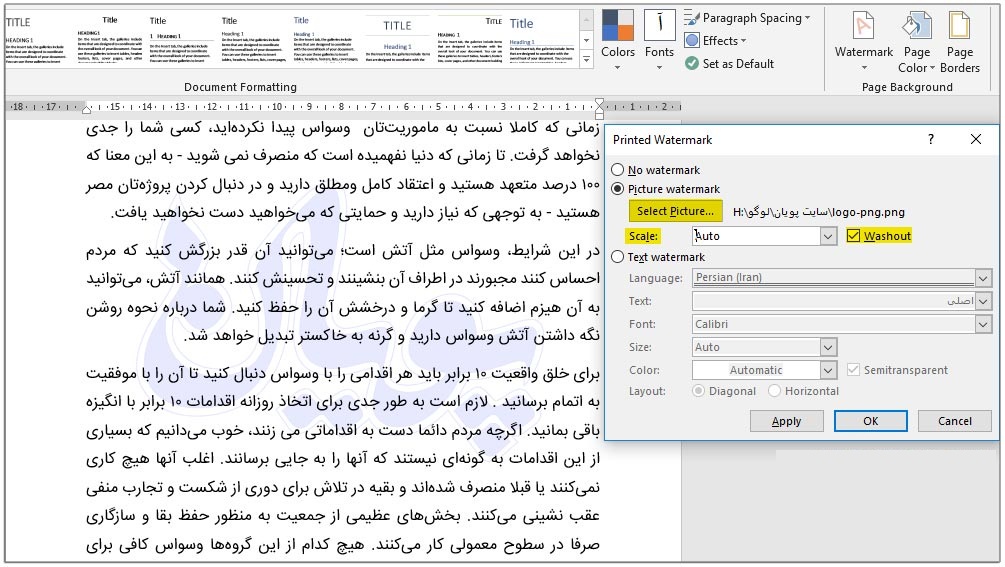Viewport: 1005px width, 567px height.
Task: Click the Help question mark in the dialog
Action: (931, 140)
